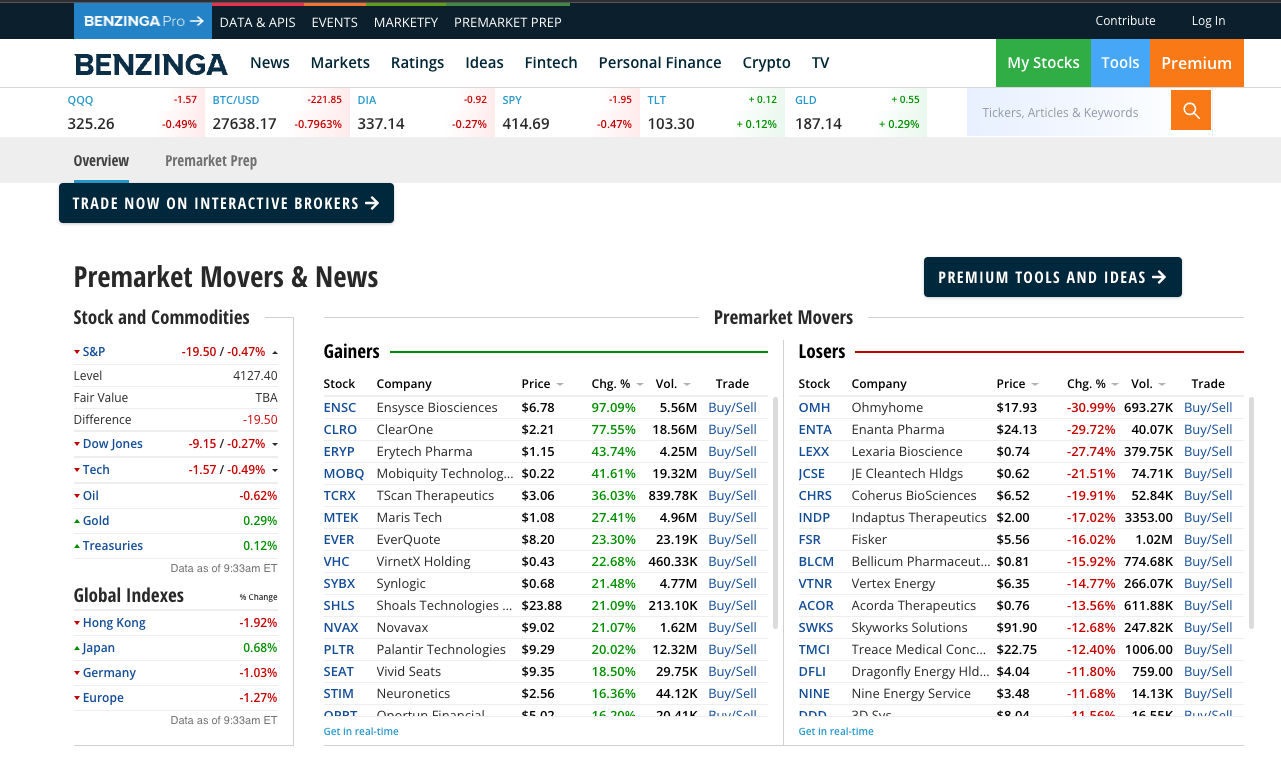Open PLTR ticker in Gainers

click(x=339, y=650)
